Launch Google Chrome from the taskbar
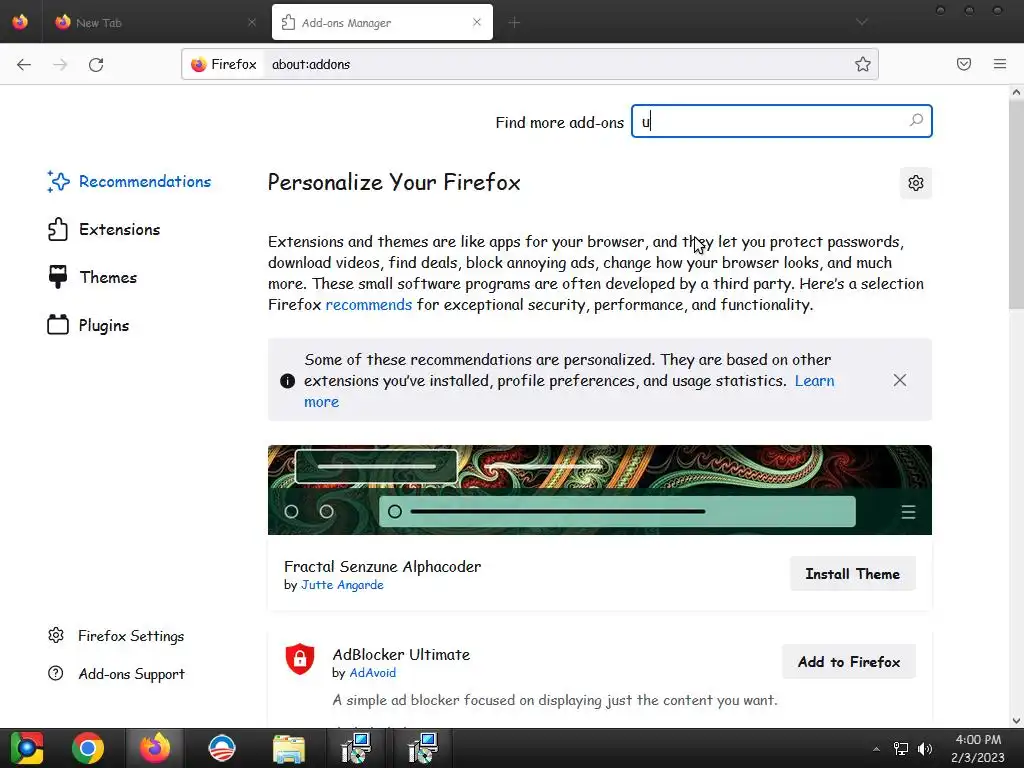 [88, 748]
